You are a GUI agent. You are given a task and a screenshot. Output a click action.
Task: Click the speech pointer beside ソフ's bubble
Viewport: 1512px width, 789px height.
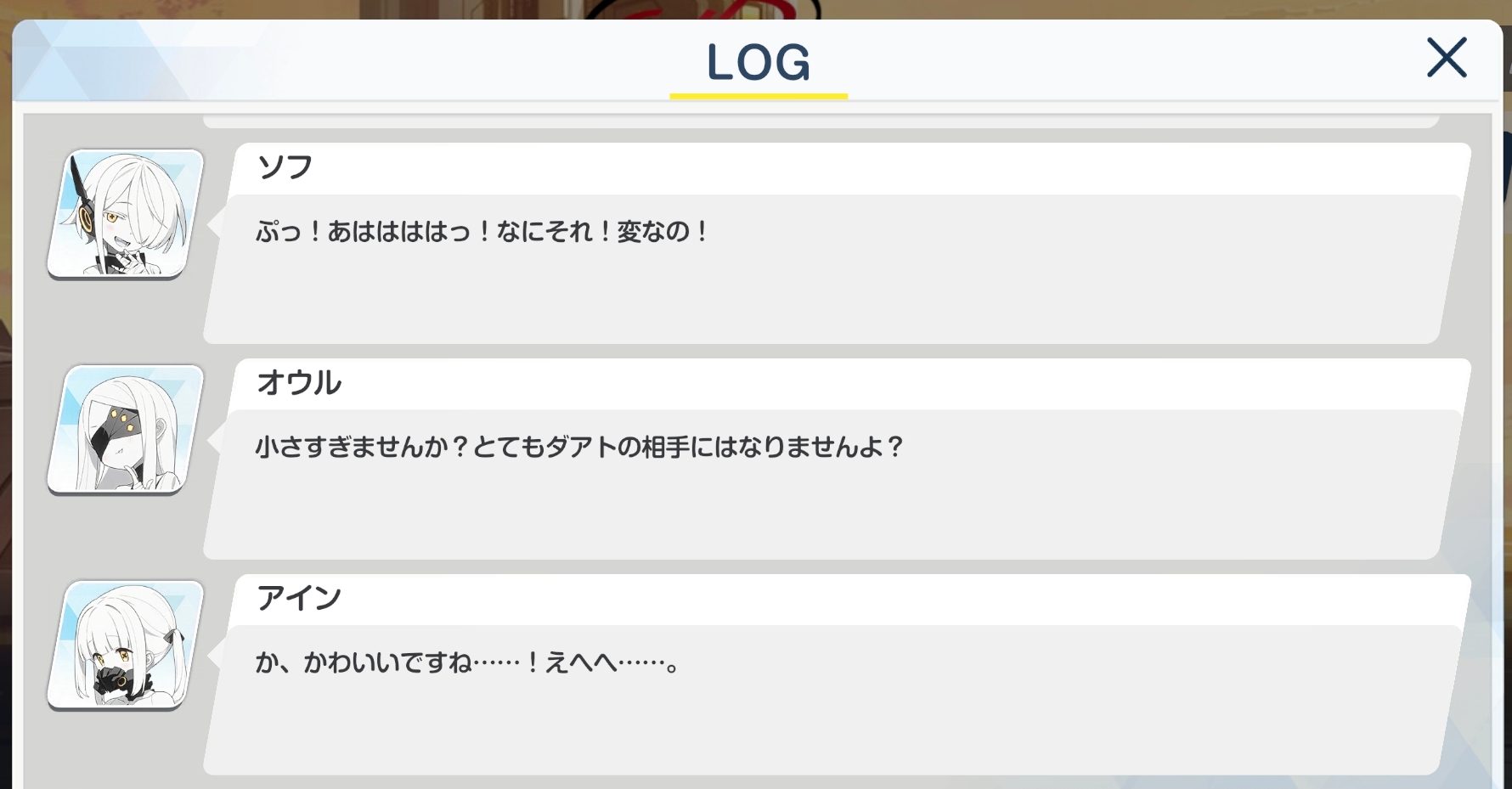click(x=216, y=223)
